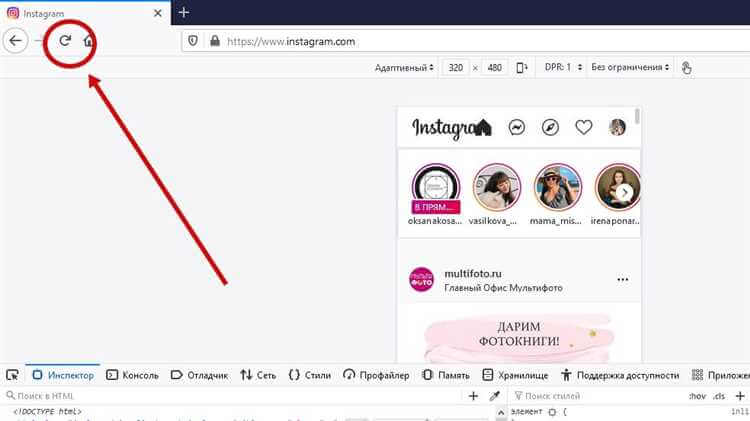Switch to the Профайлер tab
Screen dimensions: 750x421
point(376,375)
